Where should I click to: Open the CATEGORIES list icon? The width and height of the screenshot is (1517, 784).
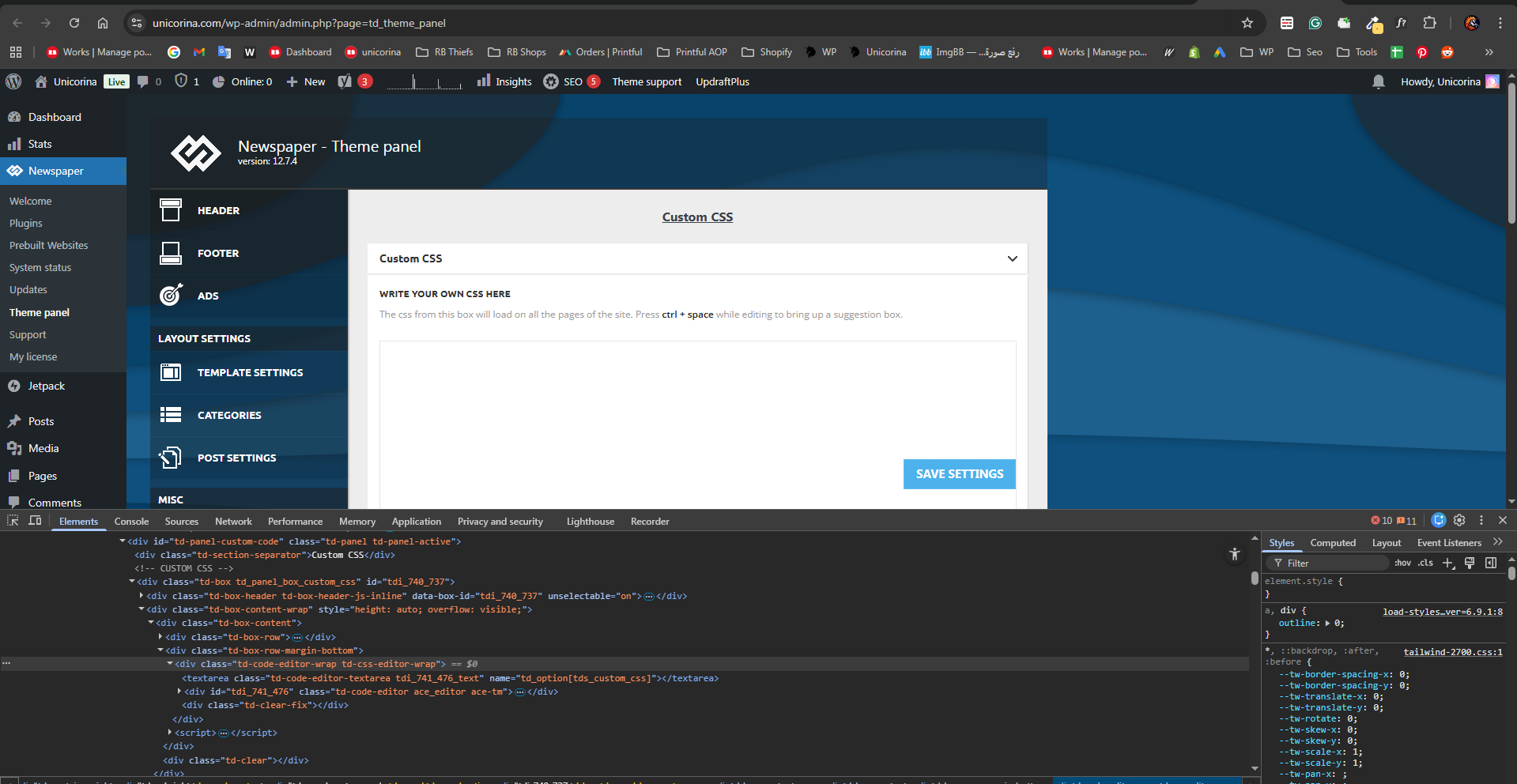pyautogui.click(x=171, y=414)
